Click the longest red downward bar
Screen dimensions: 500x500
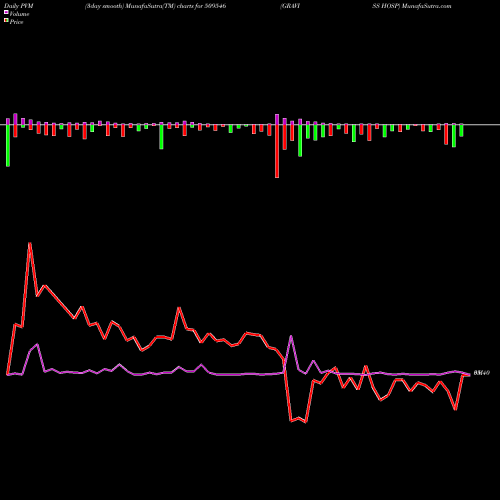click(x=277, y=151)
